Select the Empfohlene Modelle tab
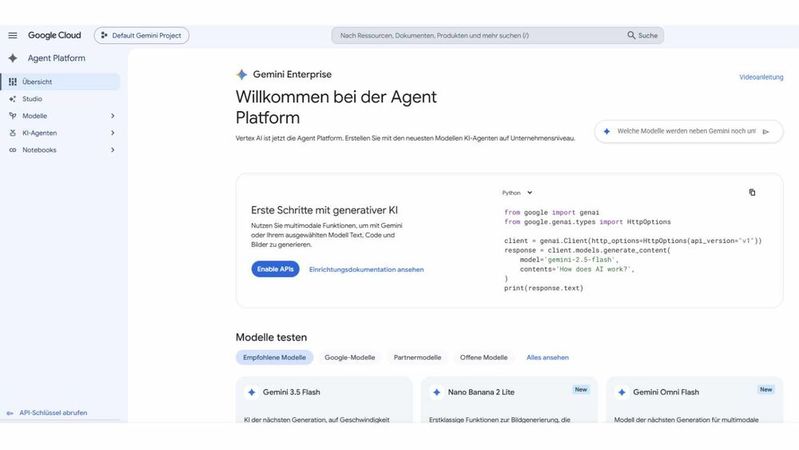The height and width of the screenshot is (450, 799). (x=274, y=357)
